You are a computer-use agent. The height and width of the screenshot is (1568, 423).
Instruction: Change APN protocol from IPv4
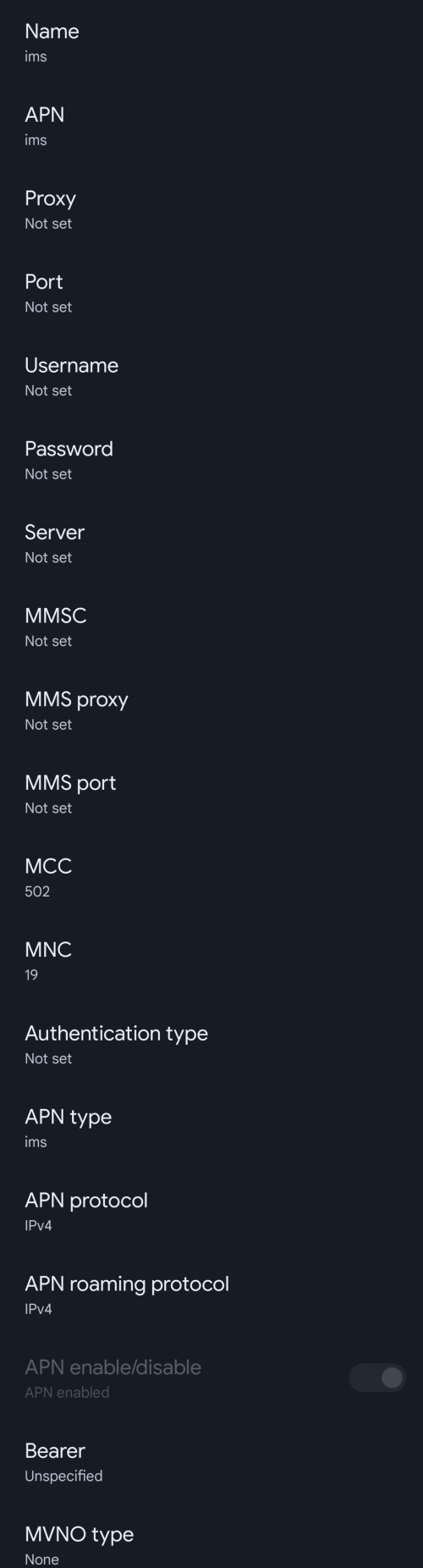tap(211, 1212)
